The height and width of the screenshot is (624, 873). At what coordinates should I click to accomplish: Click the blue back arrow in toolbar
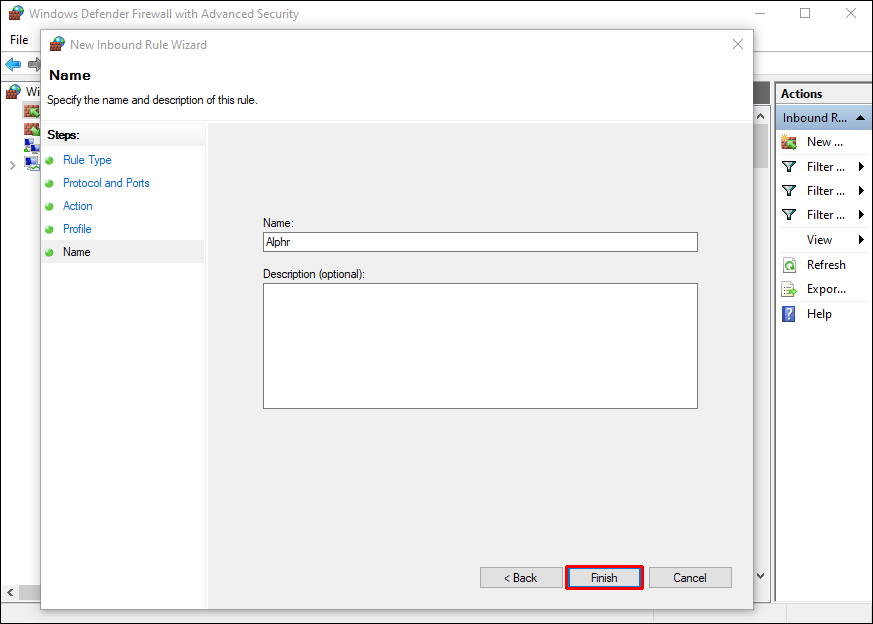[x=13, y=65]
